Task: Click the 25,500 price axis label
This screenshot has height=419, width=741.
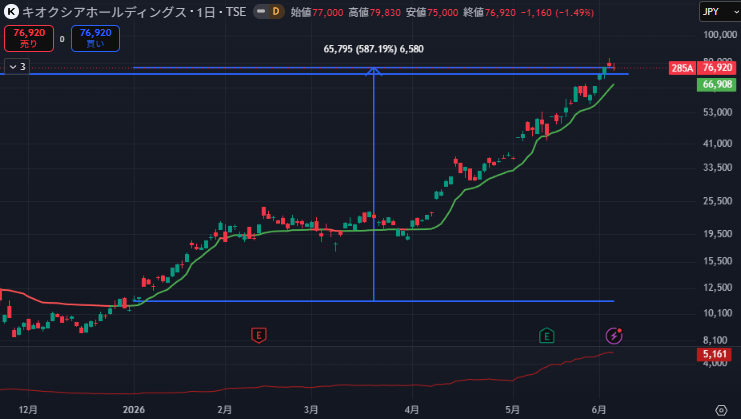Action: point(717,201)
